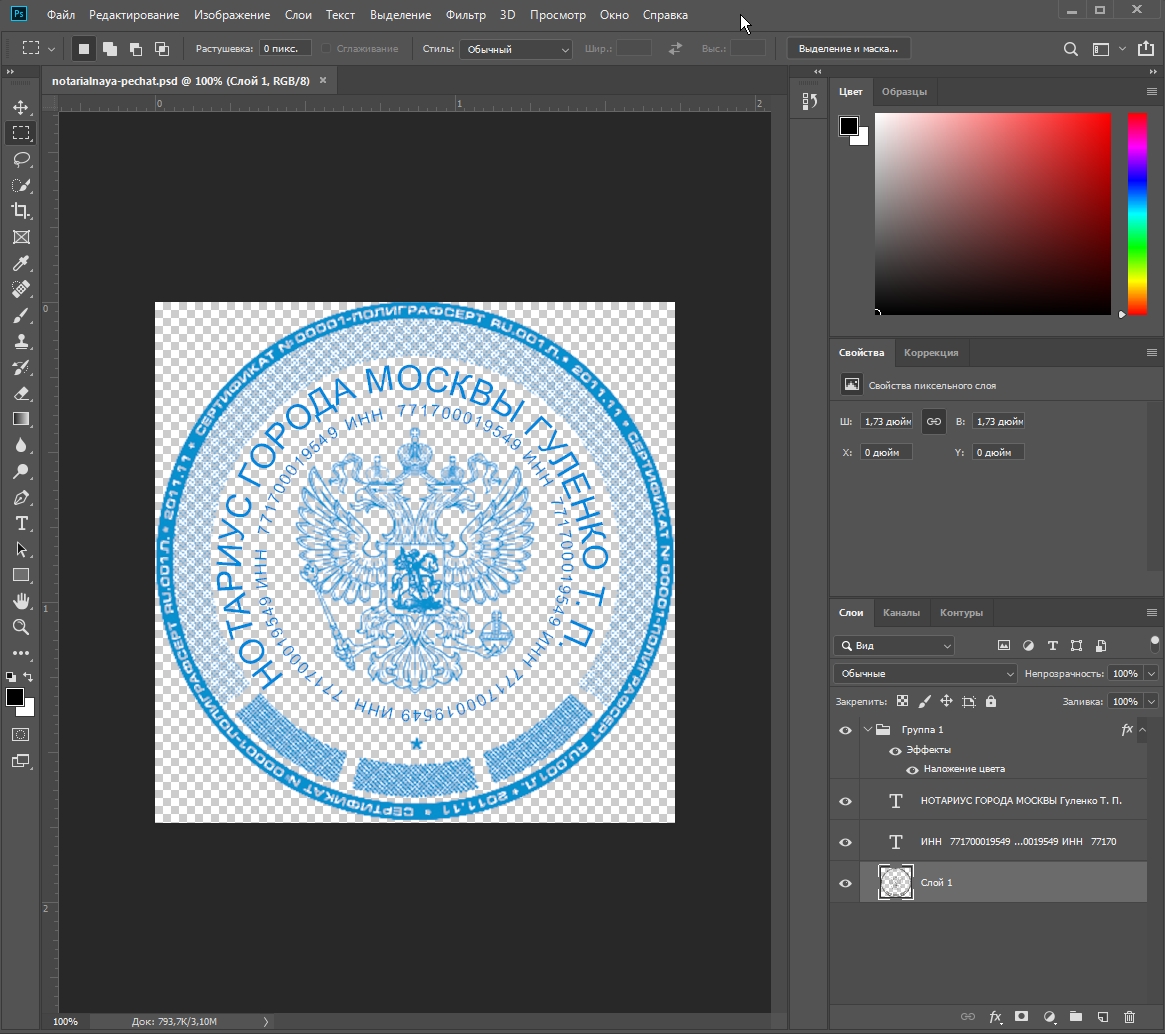The width and height of the screenshot is (1165, 1034).
Task: Select the Rectangle shape tool
Action: 21,575
